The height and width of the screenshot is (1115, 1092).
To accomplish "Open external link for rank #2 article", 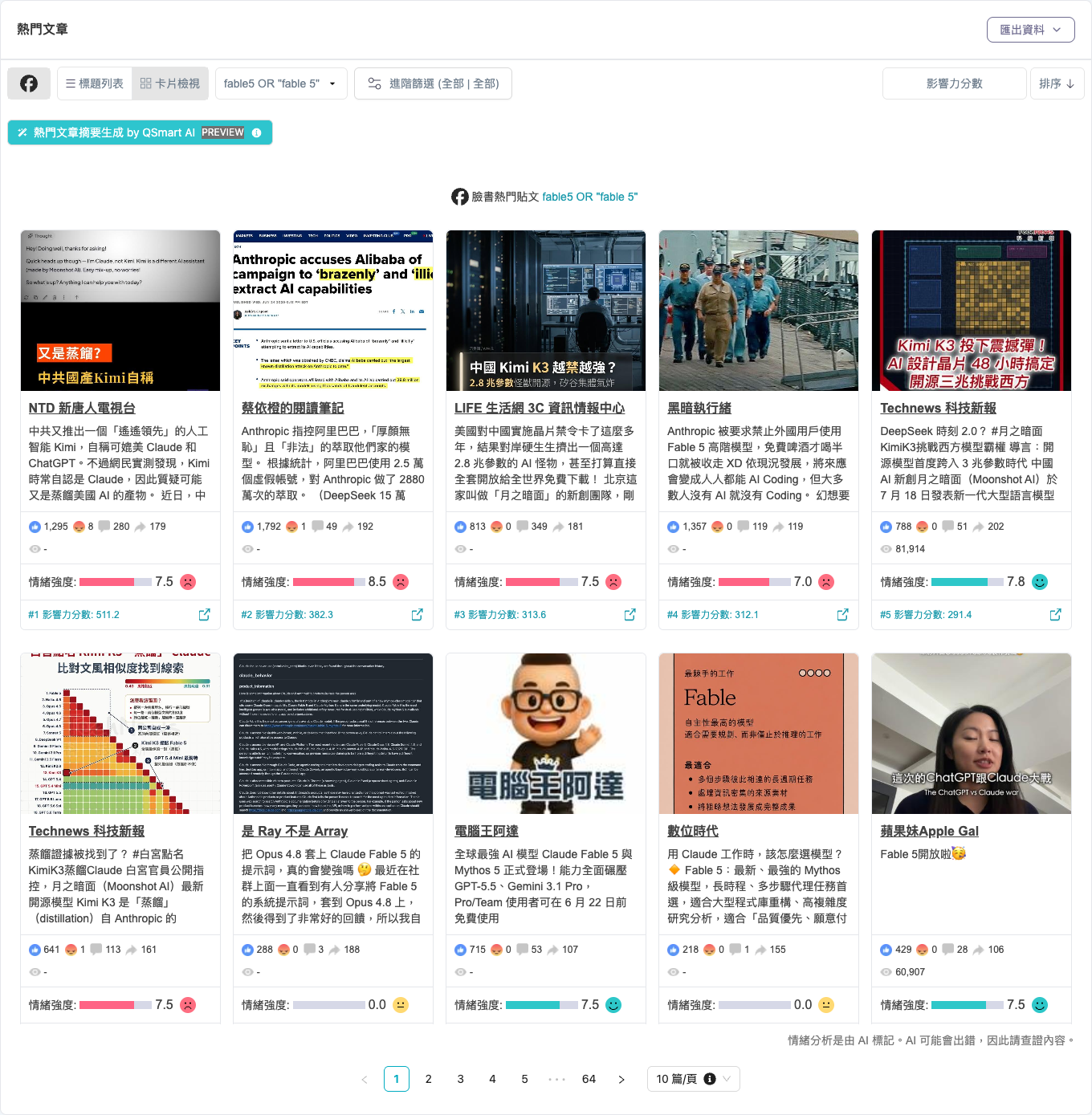I will coord(418,614).
